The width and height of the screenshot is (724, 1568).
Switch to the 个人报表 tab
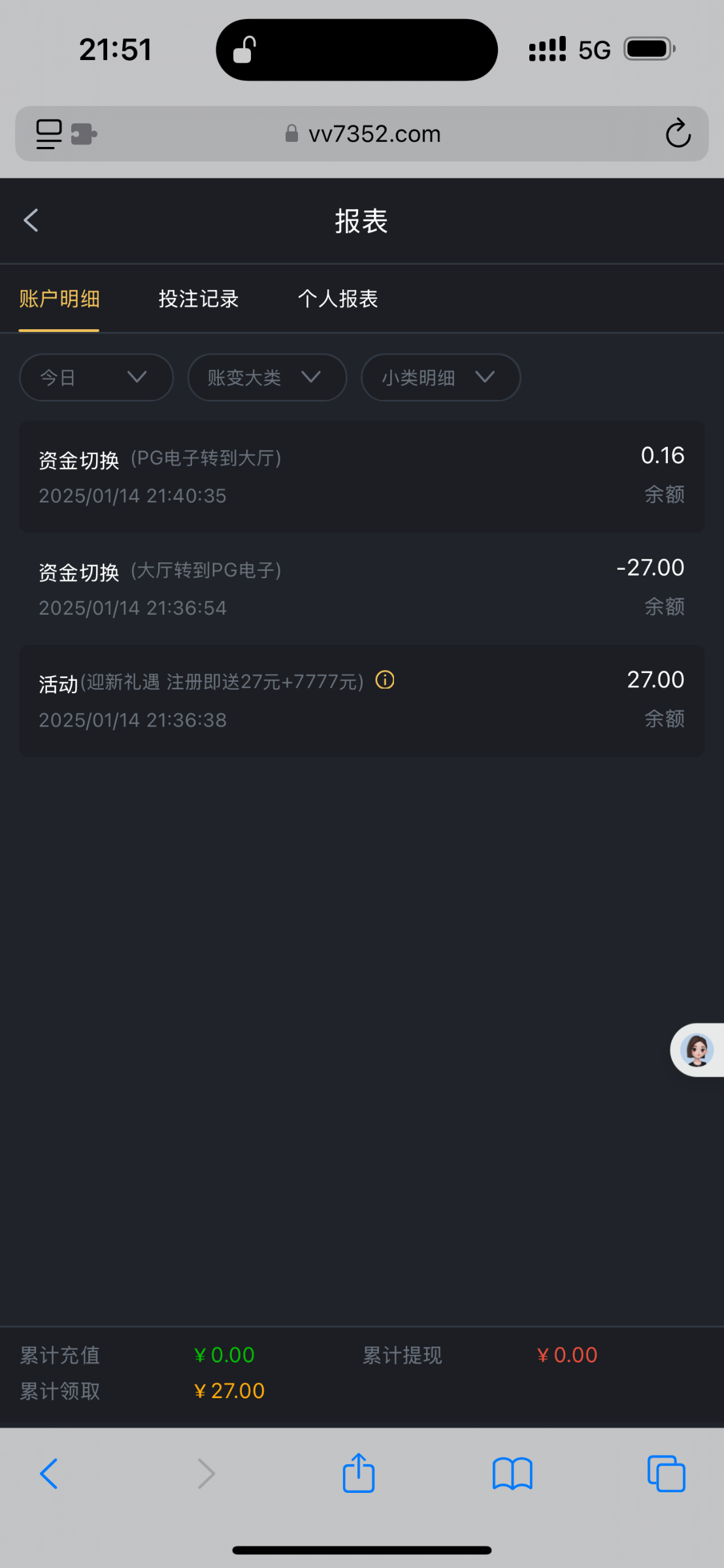click(x=338, y=299)
